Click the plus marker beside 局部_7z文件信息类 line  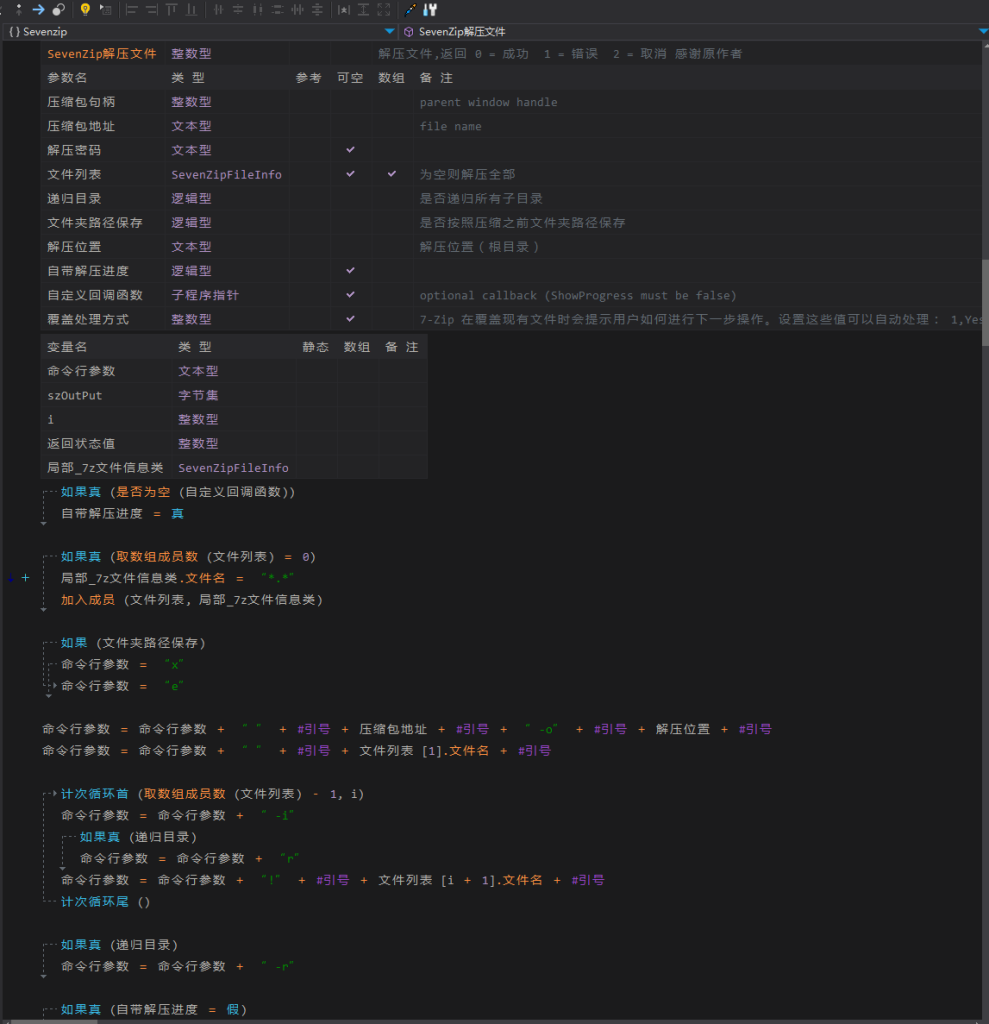coord(26,578)
